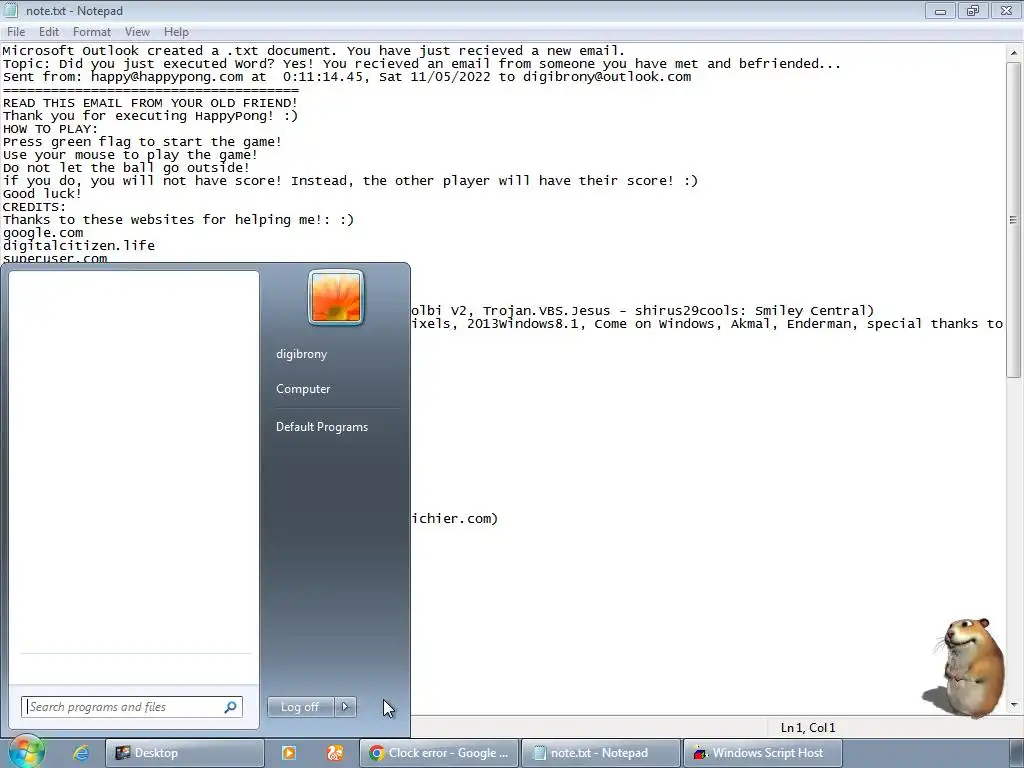Click the Log off button
This screenshot has width=1024, height=768.
pyautogui.click(x=300, y=707)
